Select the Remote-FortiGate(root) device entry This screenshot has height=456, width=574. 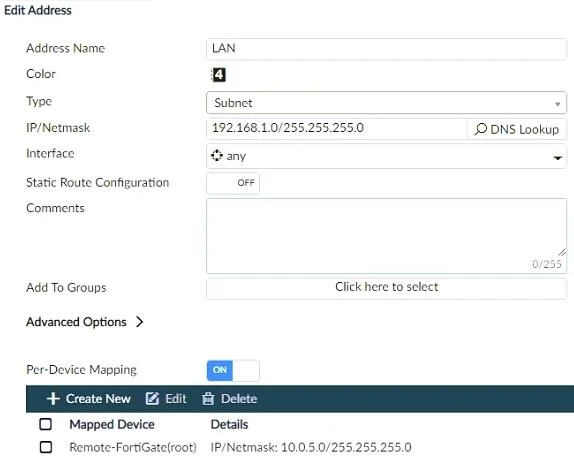click(133, 447)
